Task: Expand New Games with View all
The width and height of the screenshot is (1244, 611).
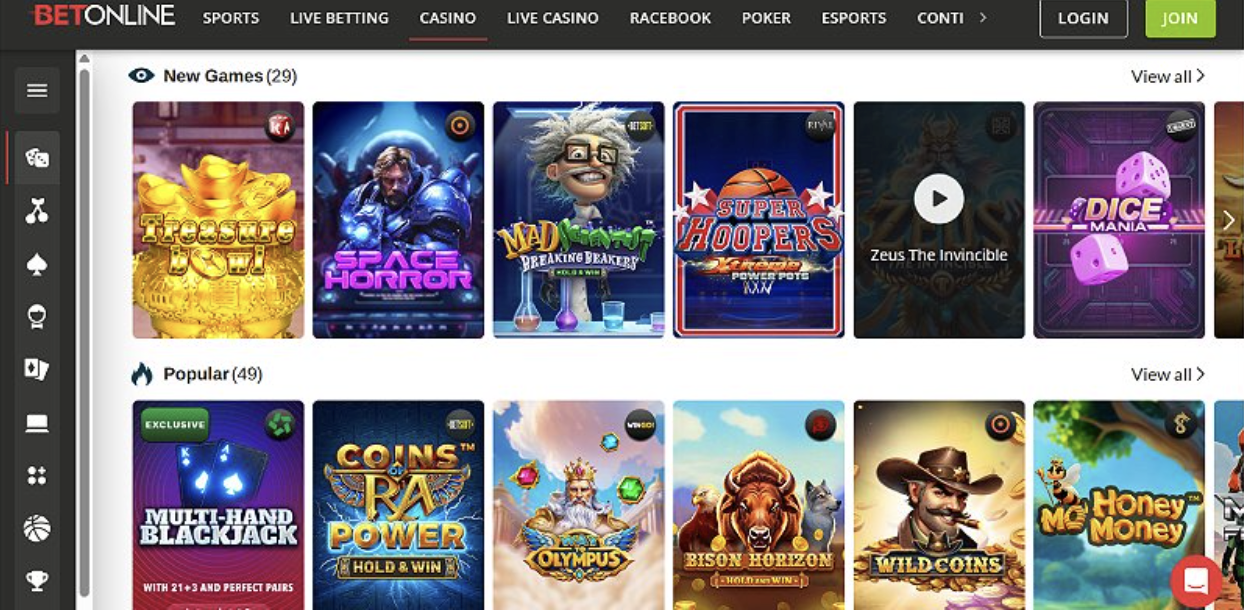Action: (1168, 76)
